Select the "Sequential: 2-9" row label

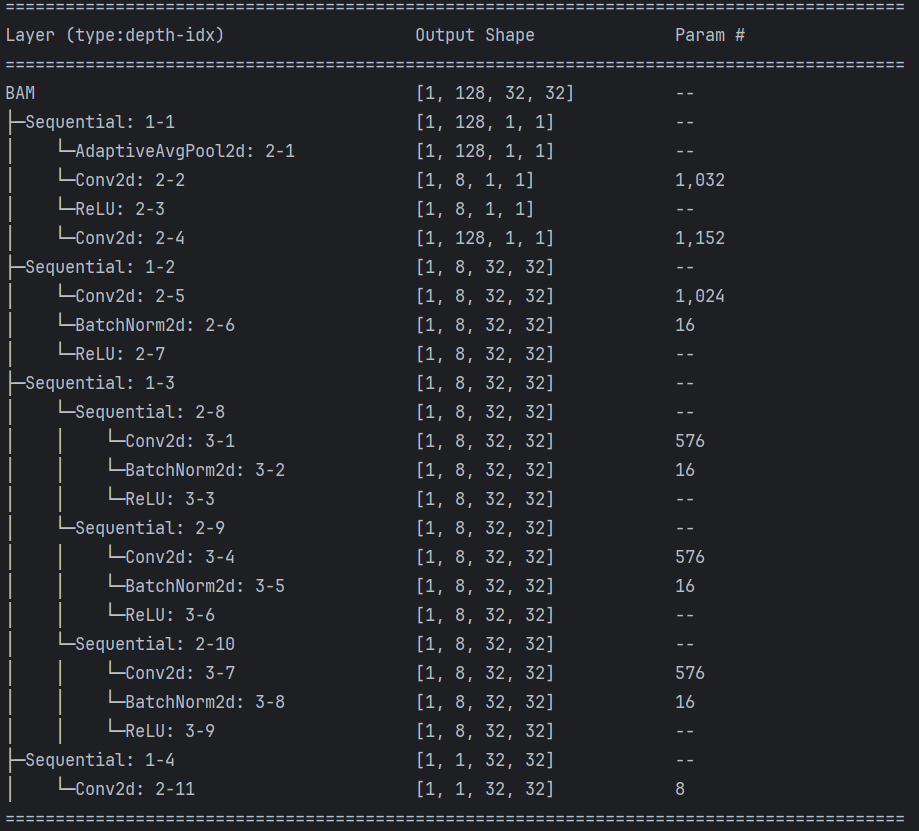pos(150,528)
